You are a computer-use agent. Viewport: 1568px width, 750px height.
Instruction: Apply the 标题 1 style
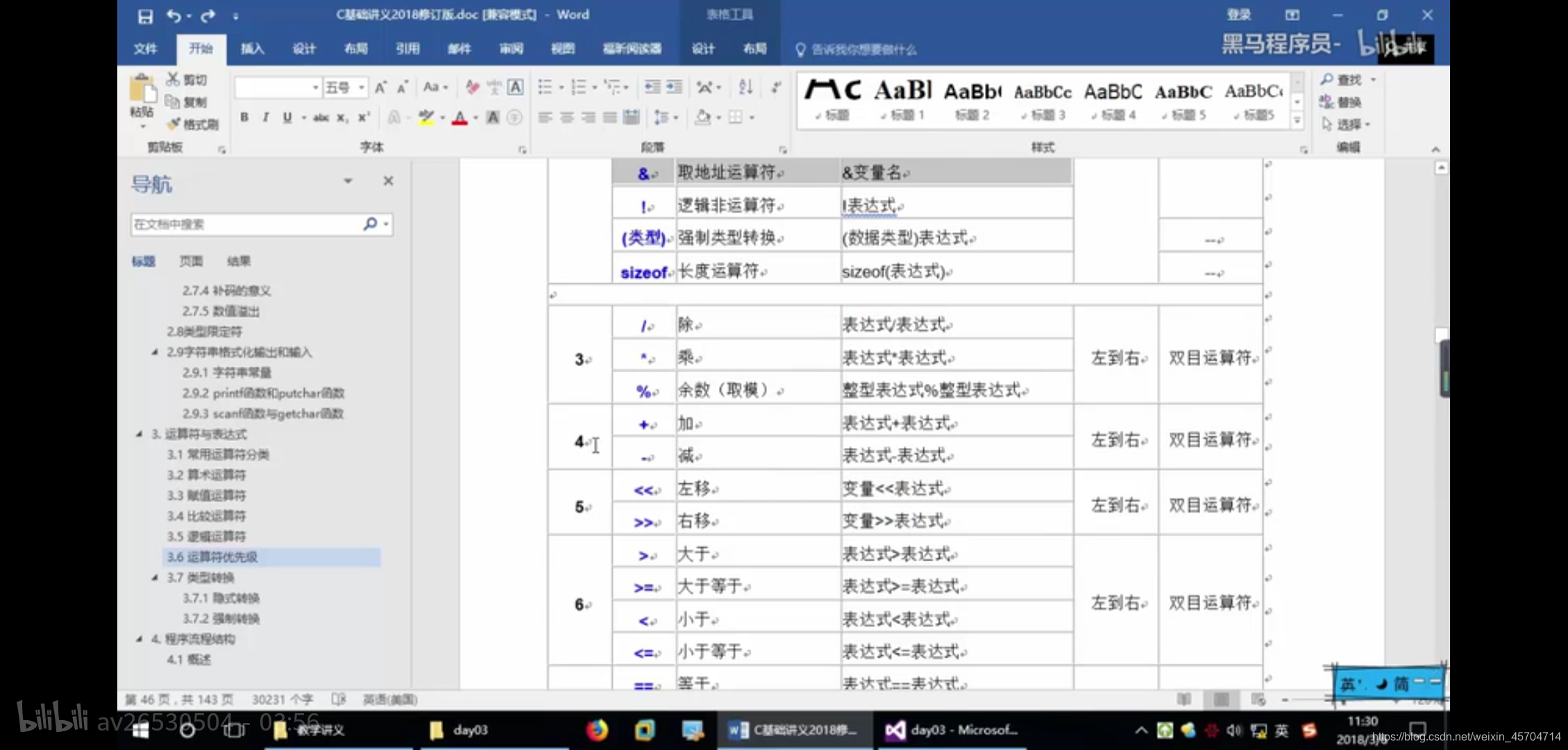[902, 100]
